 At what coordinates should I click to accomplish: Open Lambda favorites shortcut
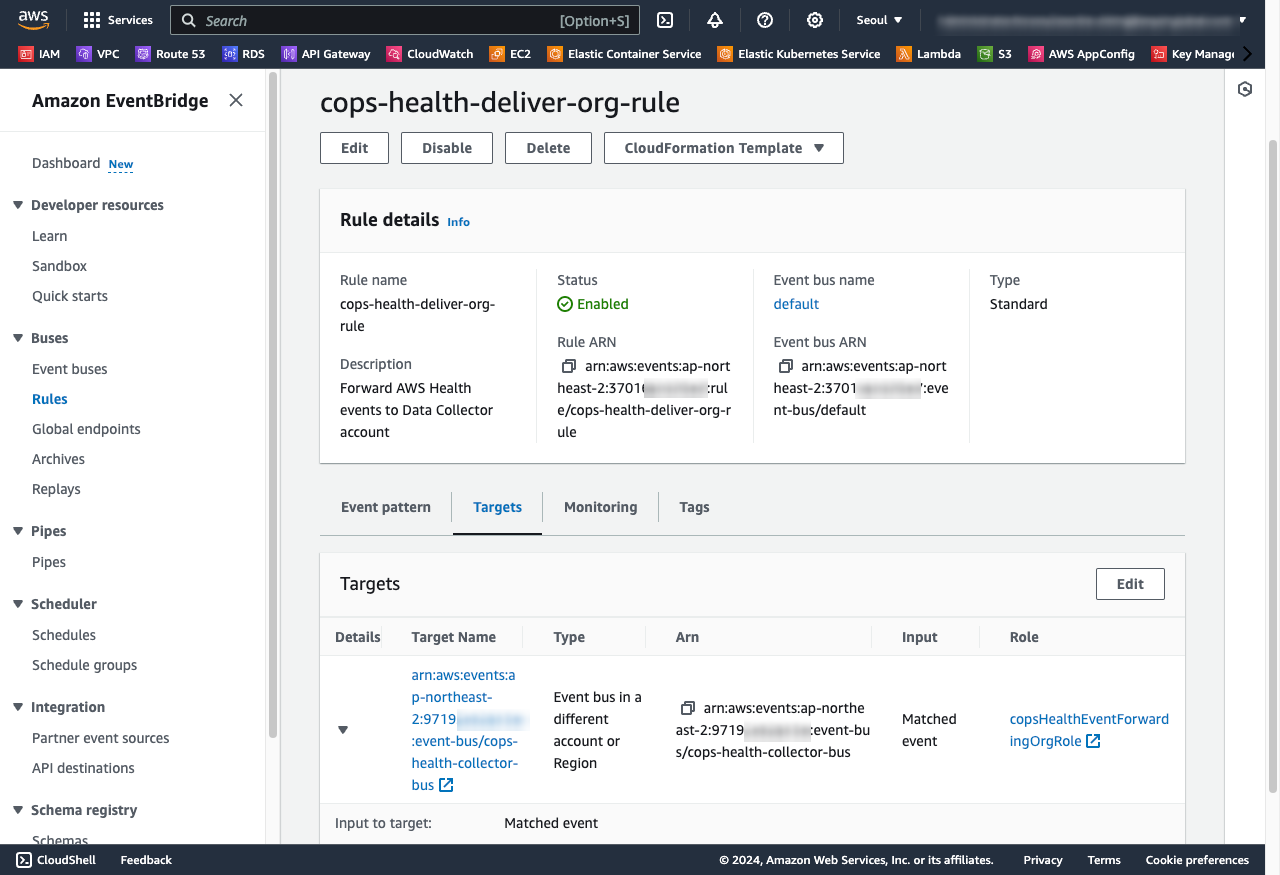point(929,54)
